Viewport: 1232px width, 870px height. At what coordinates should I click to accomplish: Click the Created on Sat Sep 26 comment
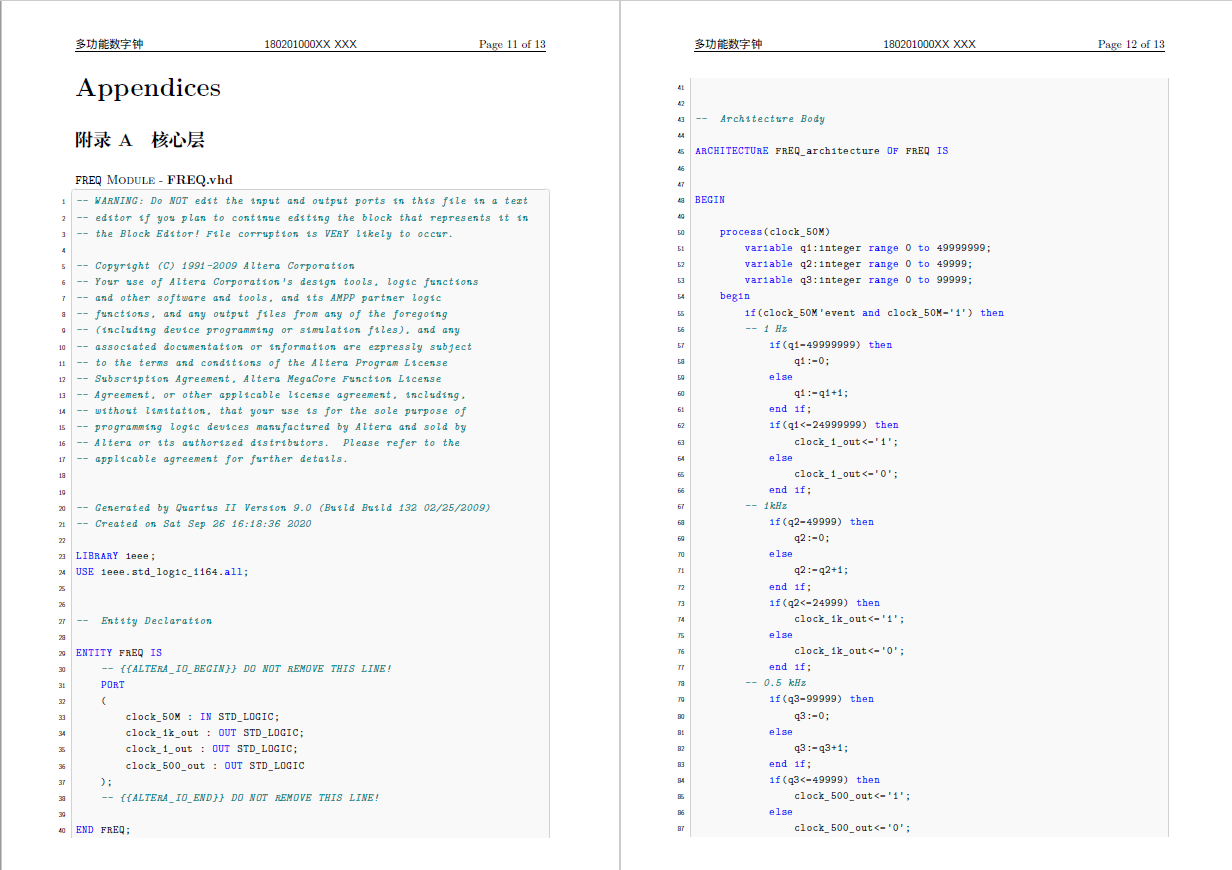coord(203,524)
